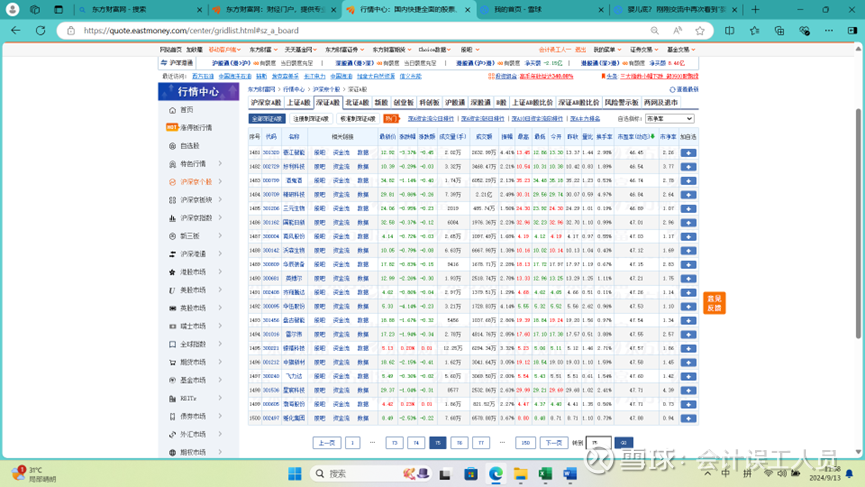The height and width of the screenshot is (487, 865).
Task: Add page to favorites with star icon
Action: 700,30
